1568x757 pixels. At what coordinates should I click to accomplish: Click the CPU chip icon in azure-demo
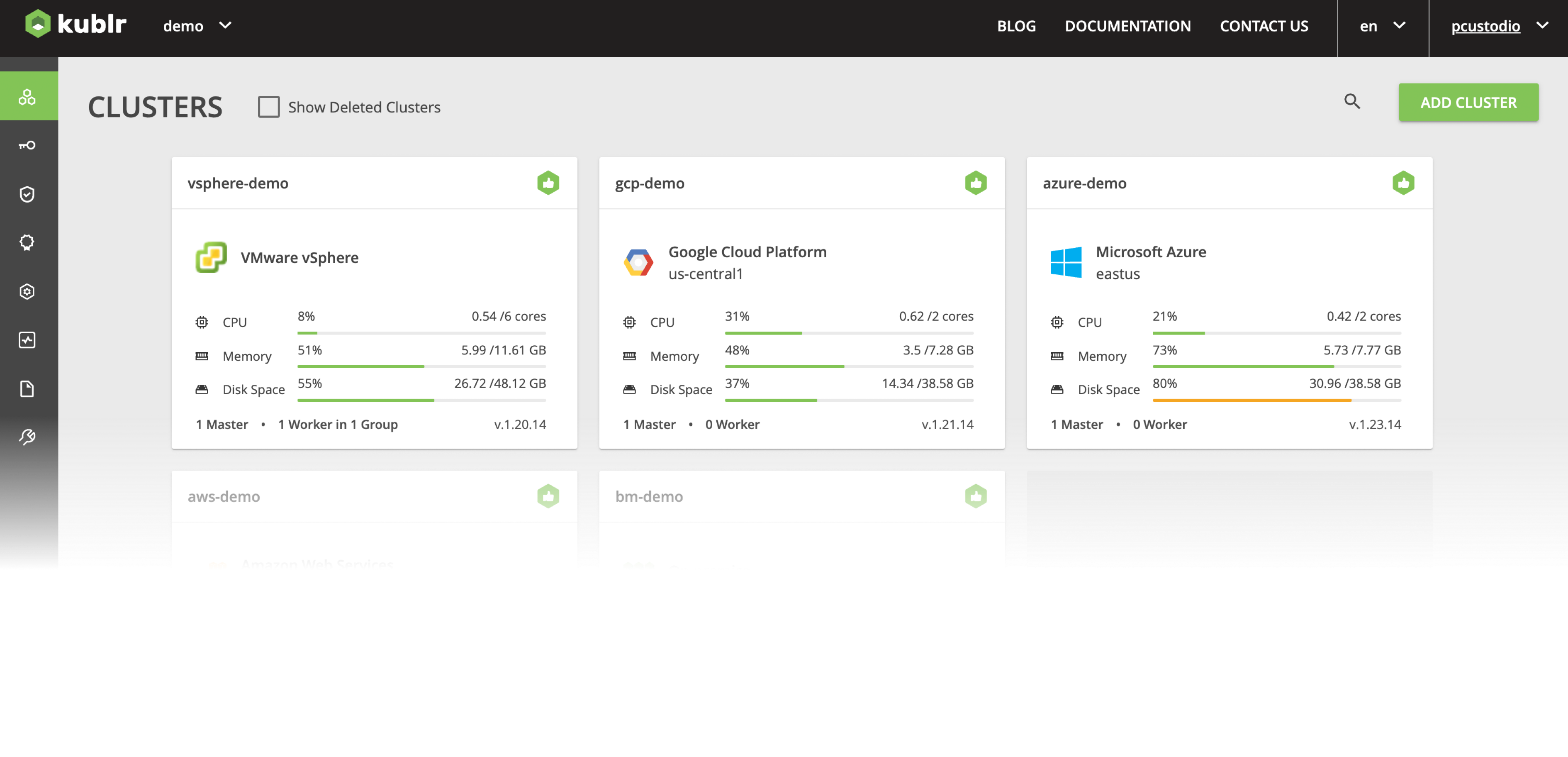[1057, 322]
